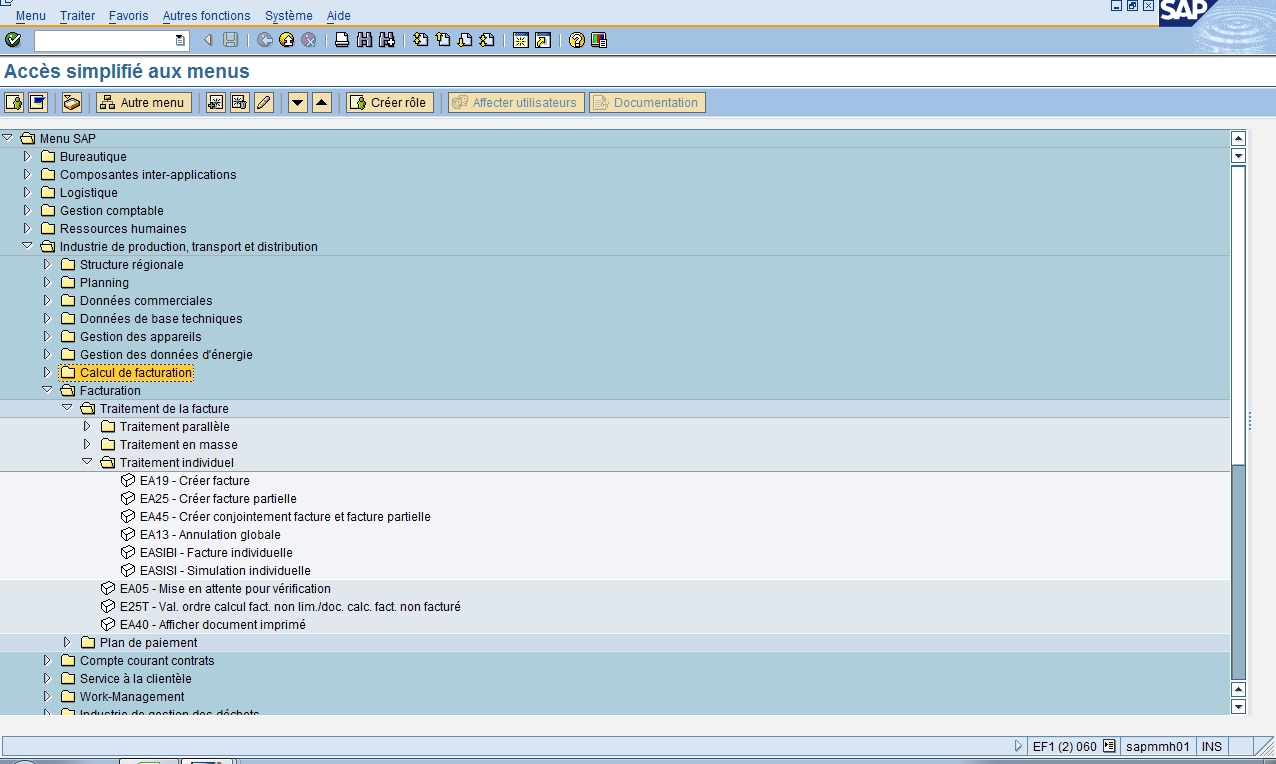Click the Delete favorites icon
The height and width of the screenshot is (764, 1276).
coord(240,102)
